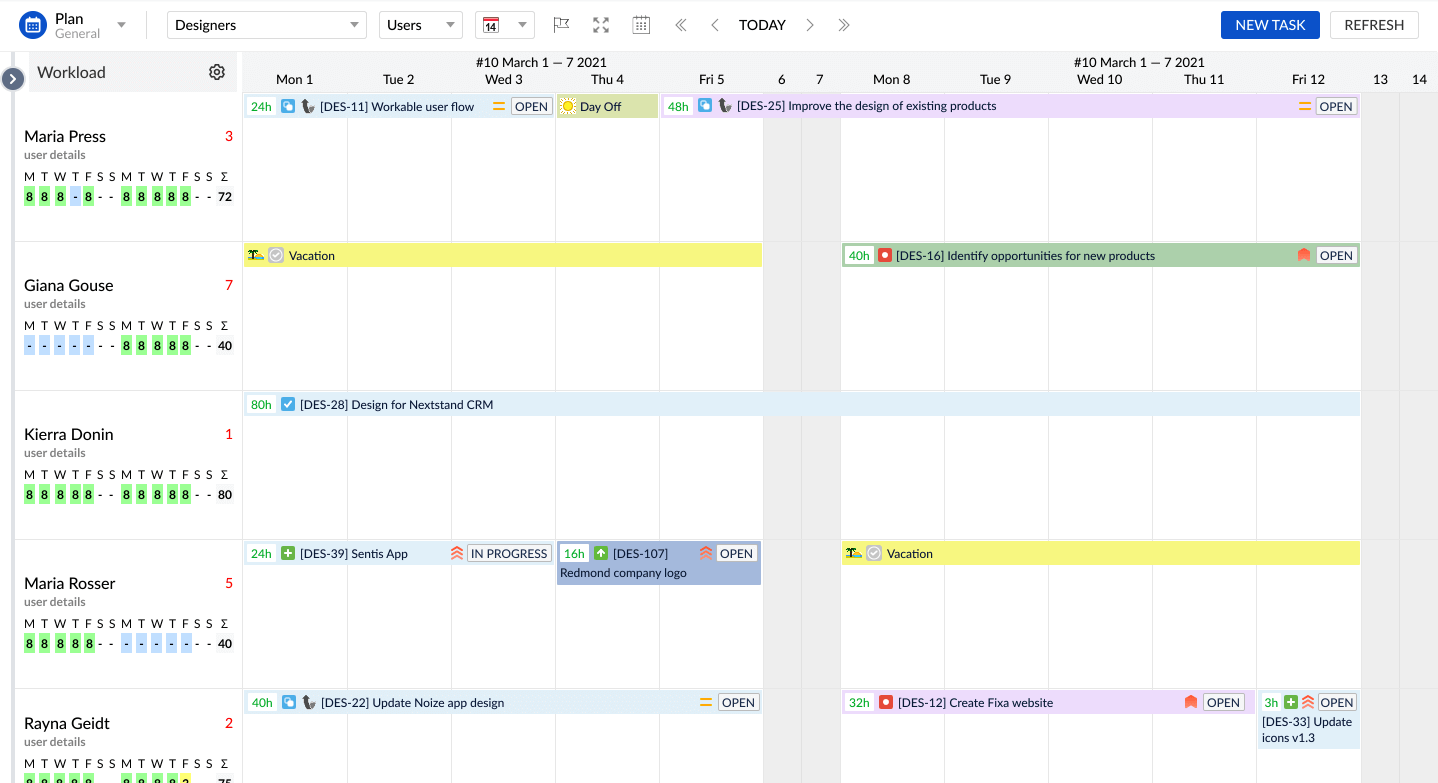Open Workload settings via the gear icon
This screenshot has width=1438, height=783.
[217, 72]
